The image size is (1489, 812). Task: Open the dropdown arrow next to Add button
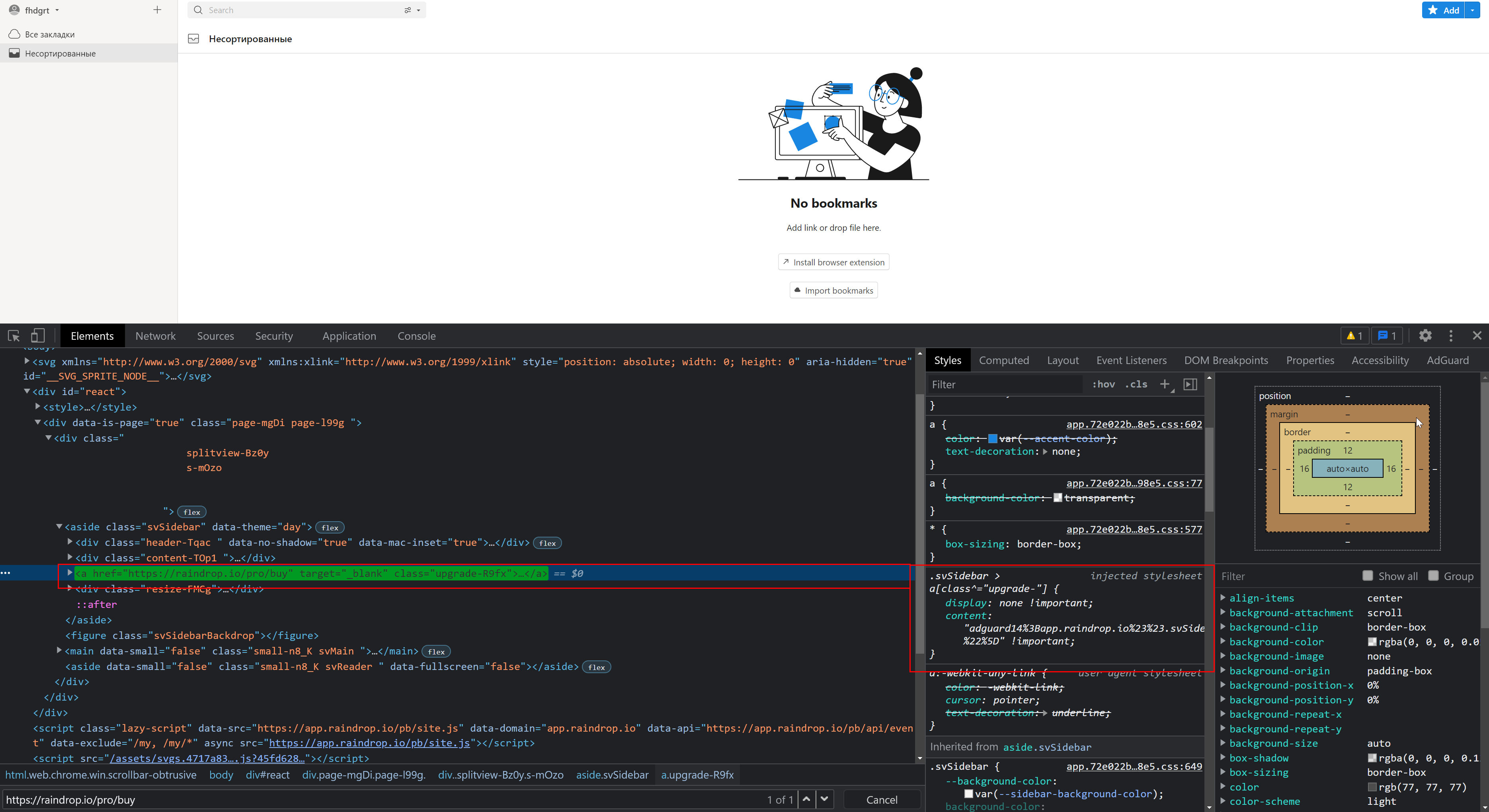(x=1471, y=10)
